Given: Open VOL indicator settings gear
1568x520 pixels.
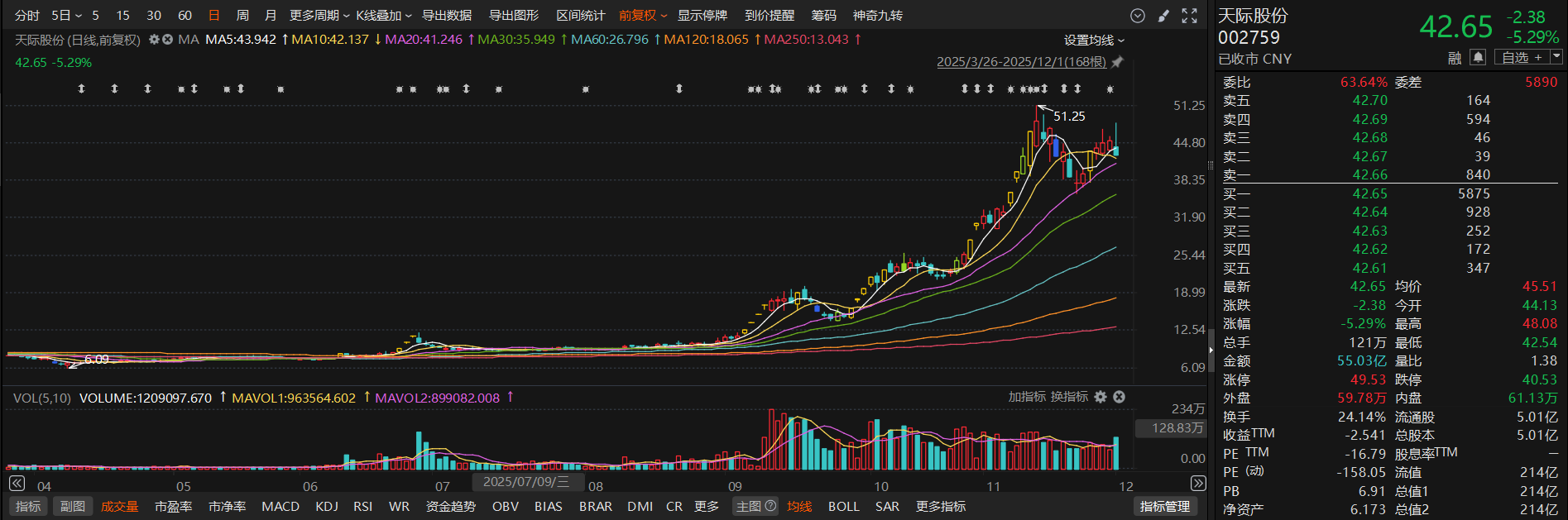Looking at the screenshot, I should pyautogui.click(x=1100, y=397).
